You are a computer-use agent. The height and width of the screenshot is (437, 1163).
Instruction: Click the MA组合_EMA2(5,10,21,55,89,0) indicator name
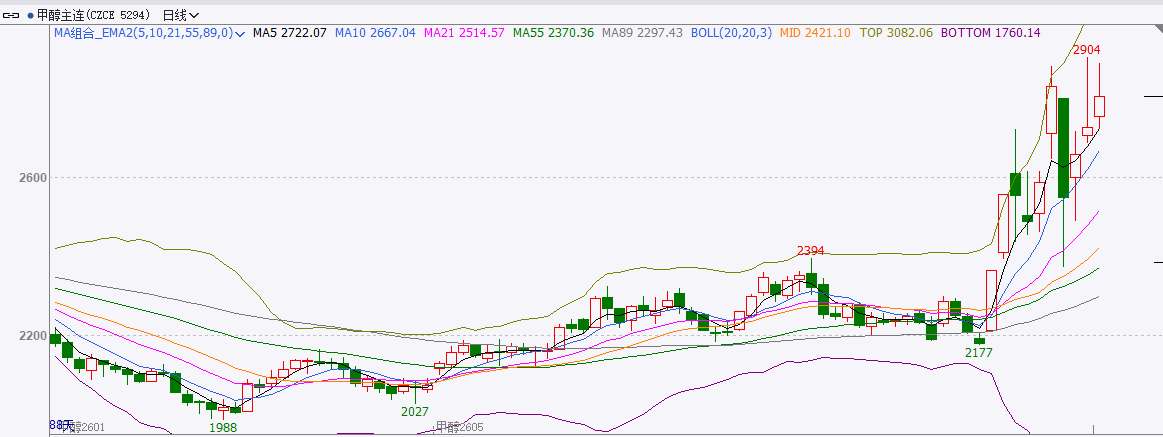[x=142, y=33]
